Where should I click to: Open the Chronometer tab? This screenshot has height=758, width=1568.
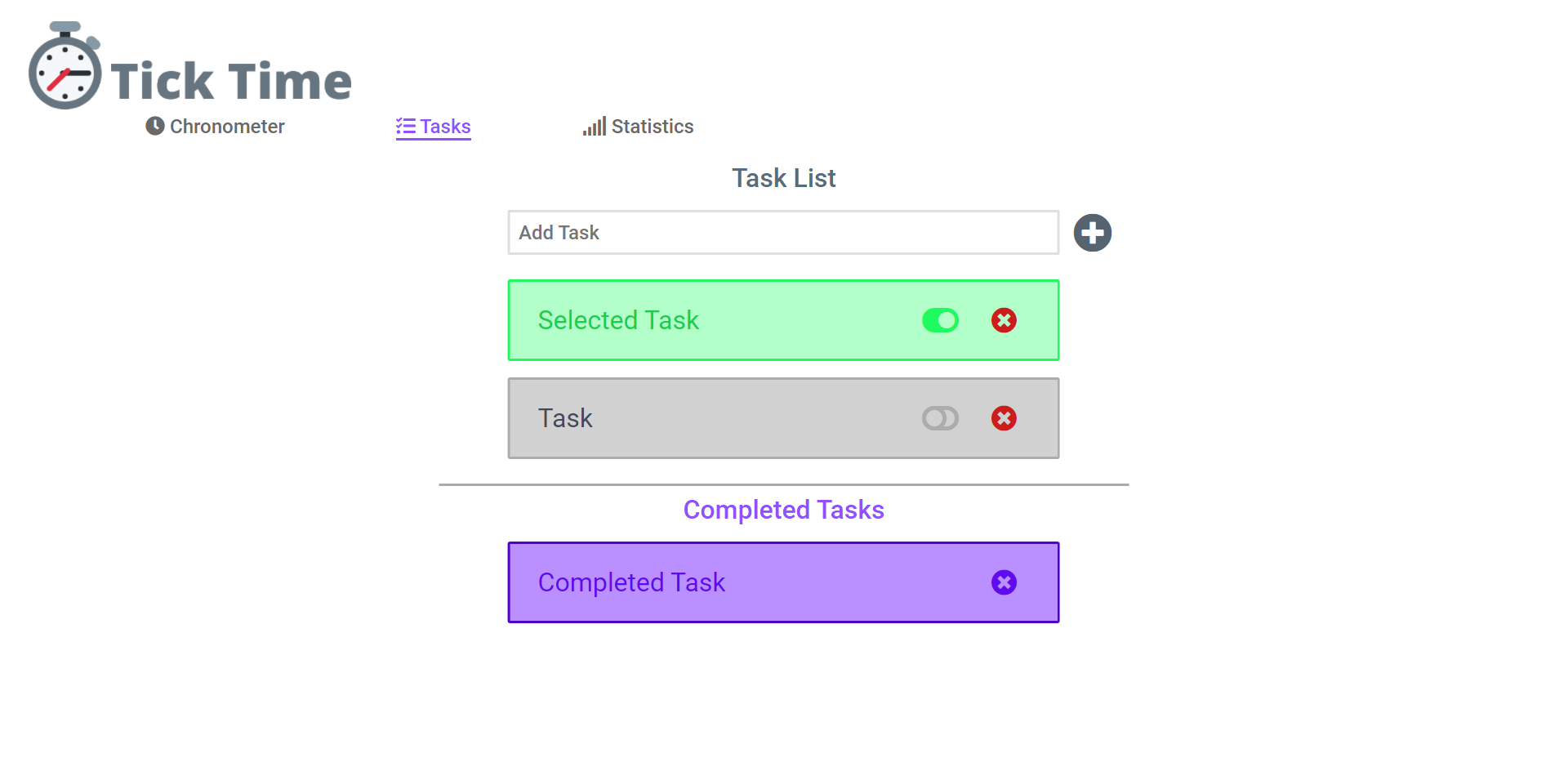[x=226, y=126]
